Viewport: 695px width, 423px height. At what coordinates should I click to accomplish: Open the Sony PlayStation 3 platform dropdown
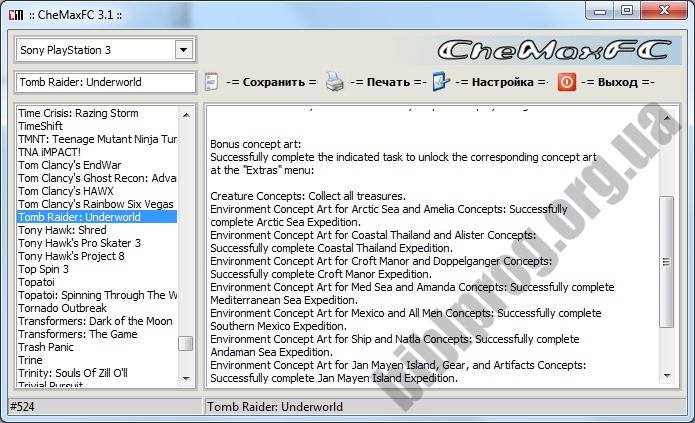coord(184,50)
